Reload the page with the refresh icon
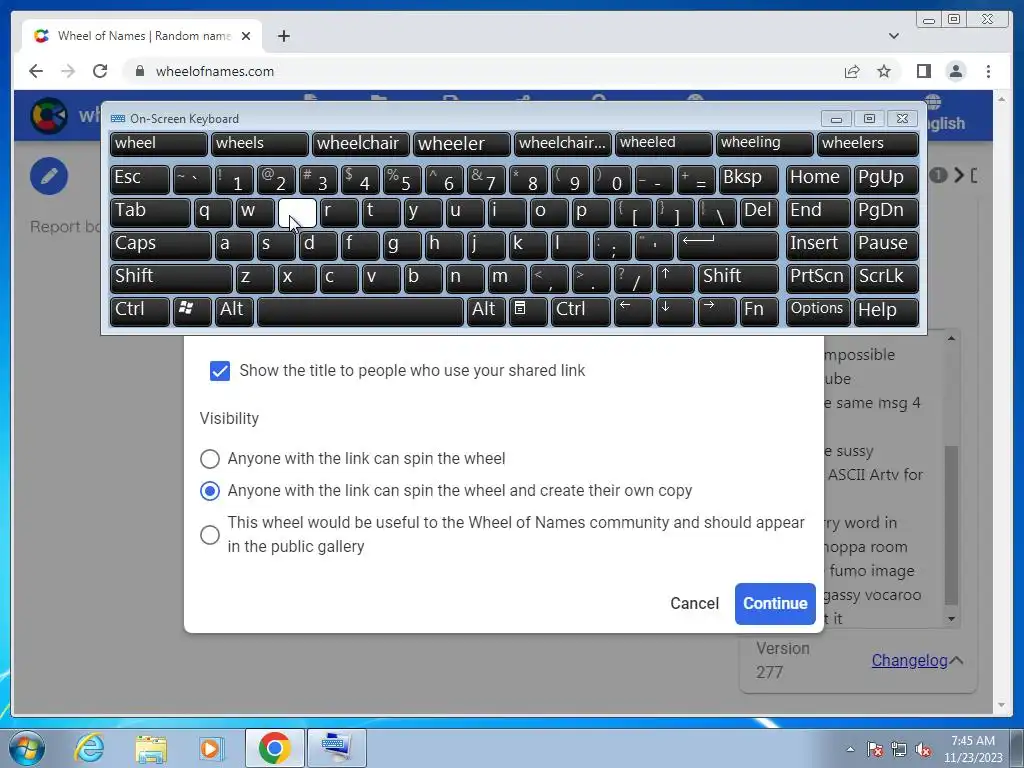 100,71
